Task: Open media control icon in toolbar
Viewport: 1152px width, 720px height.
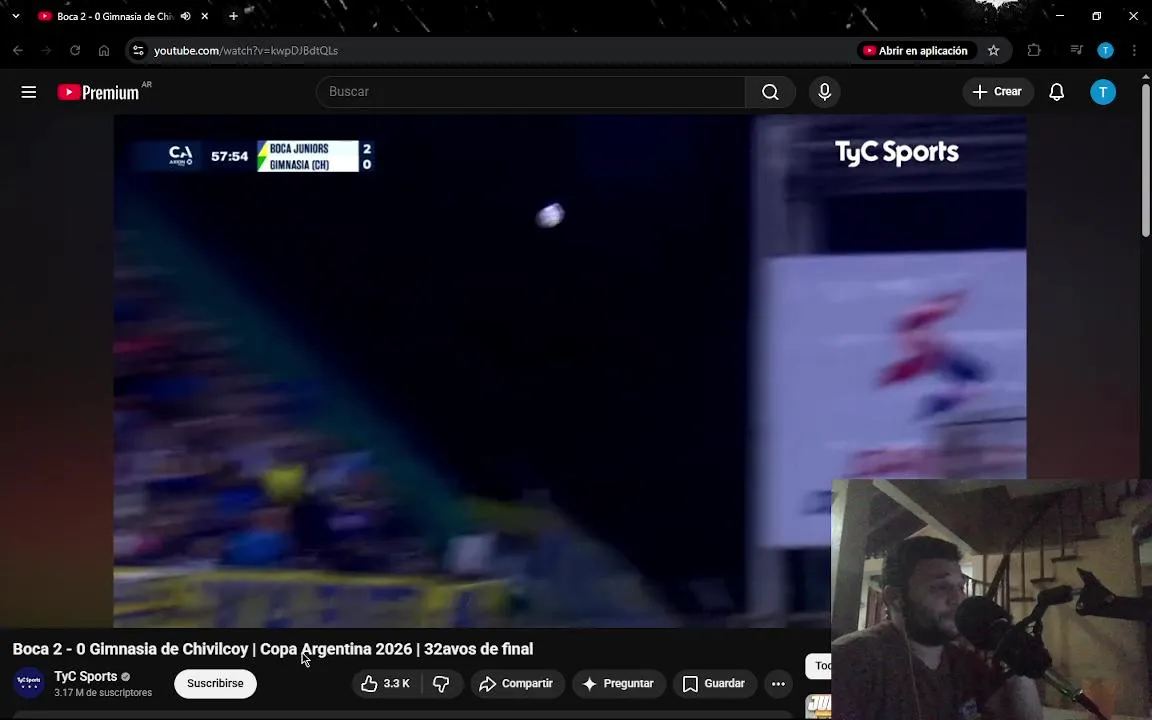Action: pyautogui.click(x=1076, y=51)
